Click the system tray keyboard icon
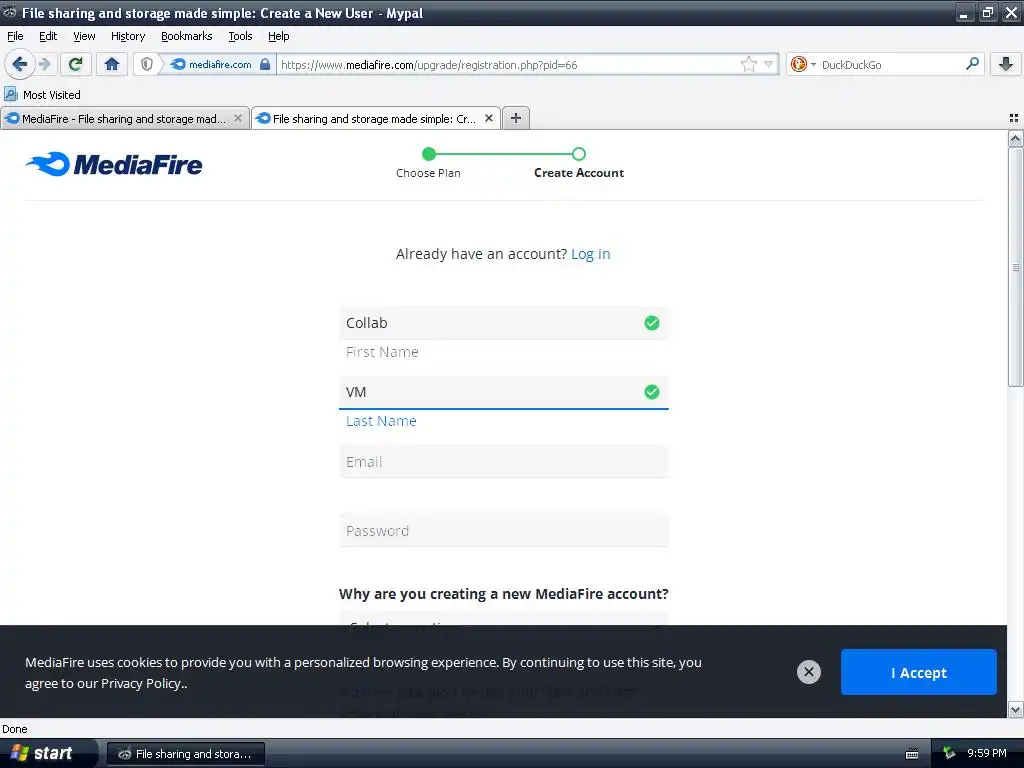Viewport: 1024px width, 768px height. point(912,754)
